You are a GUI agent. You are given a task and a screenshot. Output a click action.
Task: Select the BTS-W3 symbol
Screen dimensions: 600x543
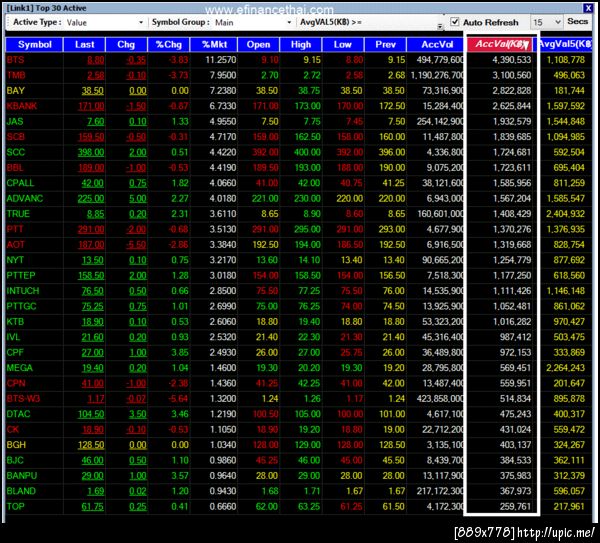(x=23, y=399)
